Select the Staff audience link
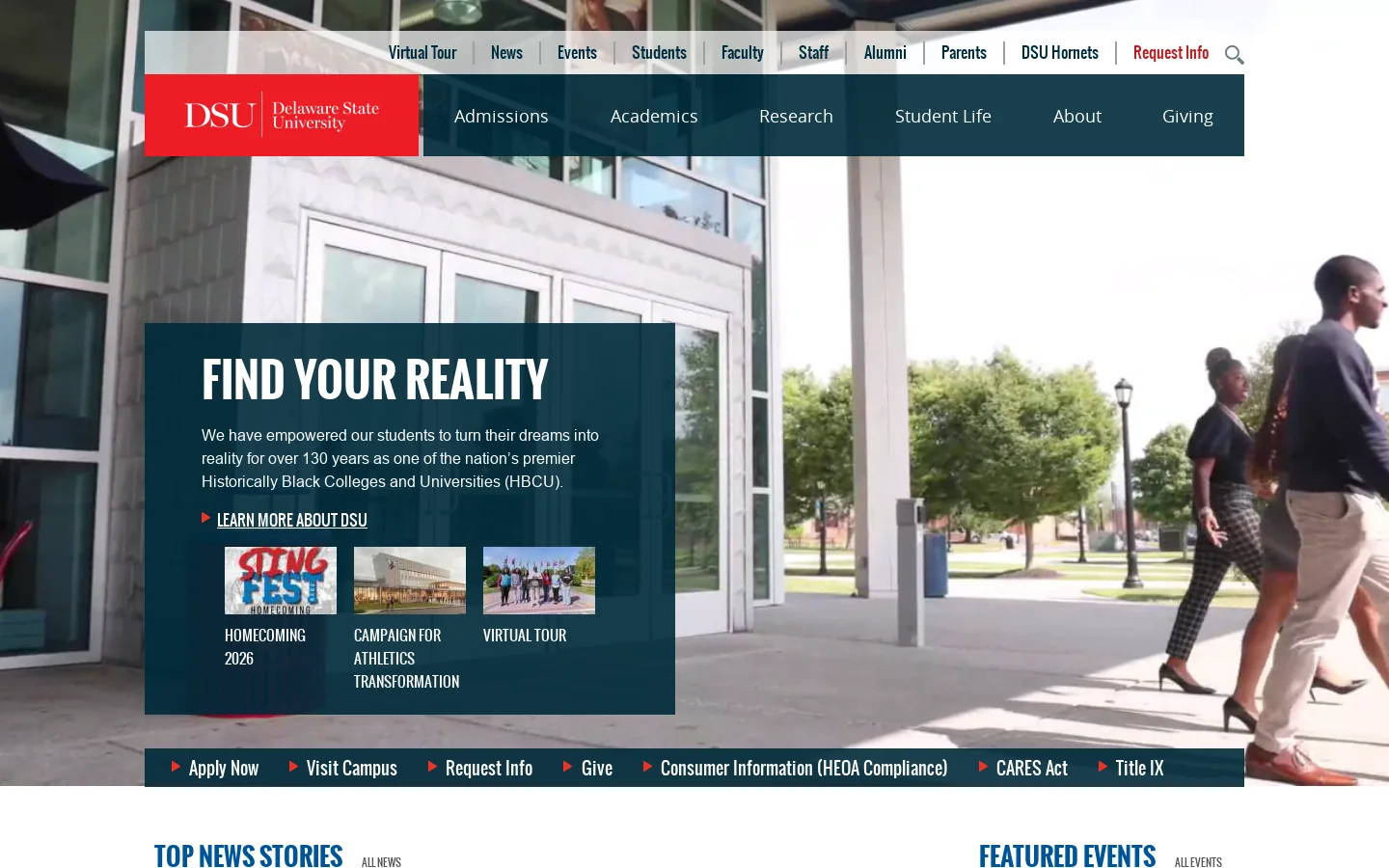The height and width of the screenshot is (868, 1389). (813, 53)
